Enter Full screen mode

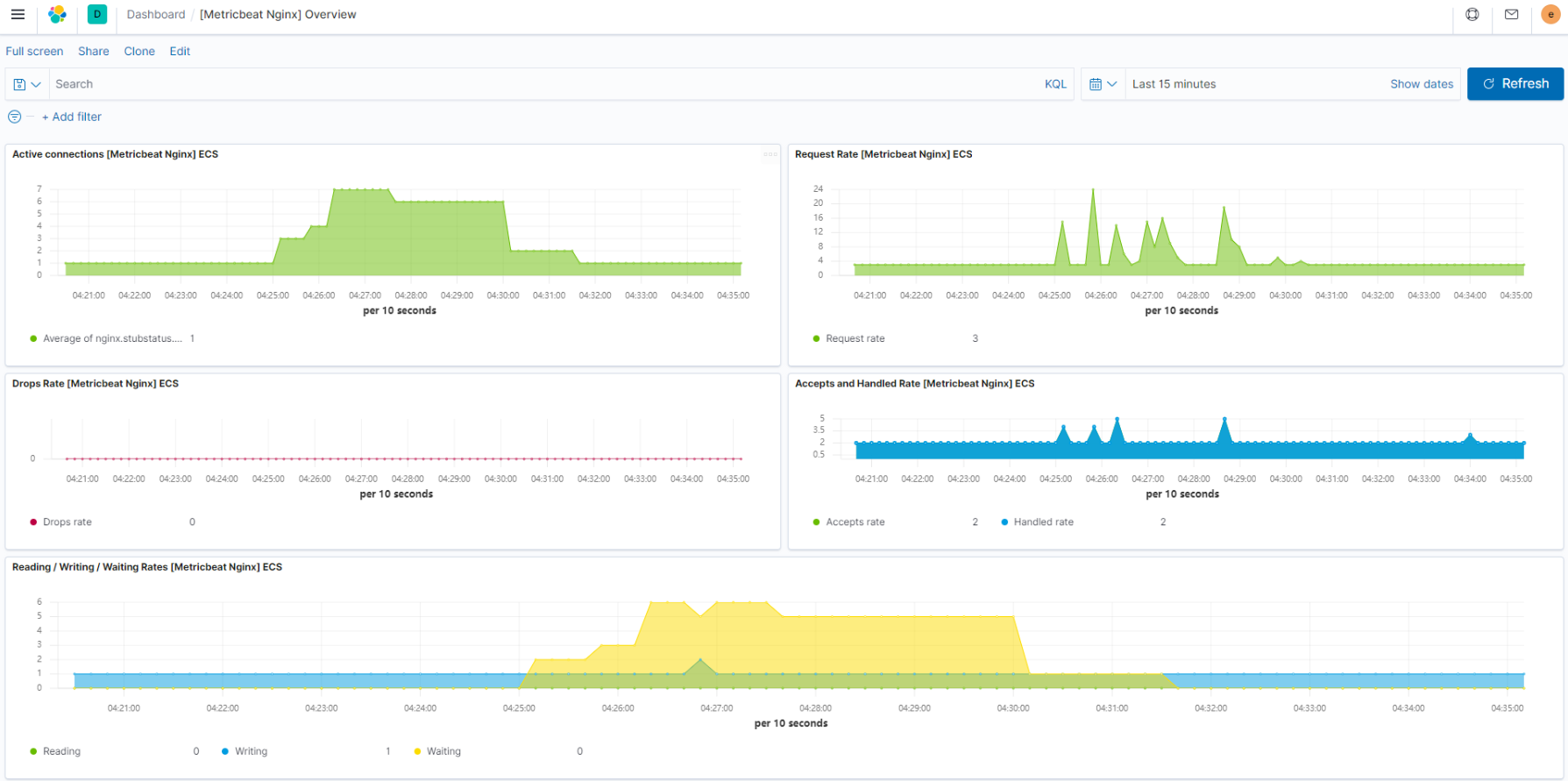[34, 51]
